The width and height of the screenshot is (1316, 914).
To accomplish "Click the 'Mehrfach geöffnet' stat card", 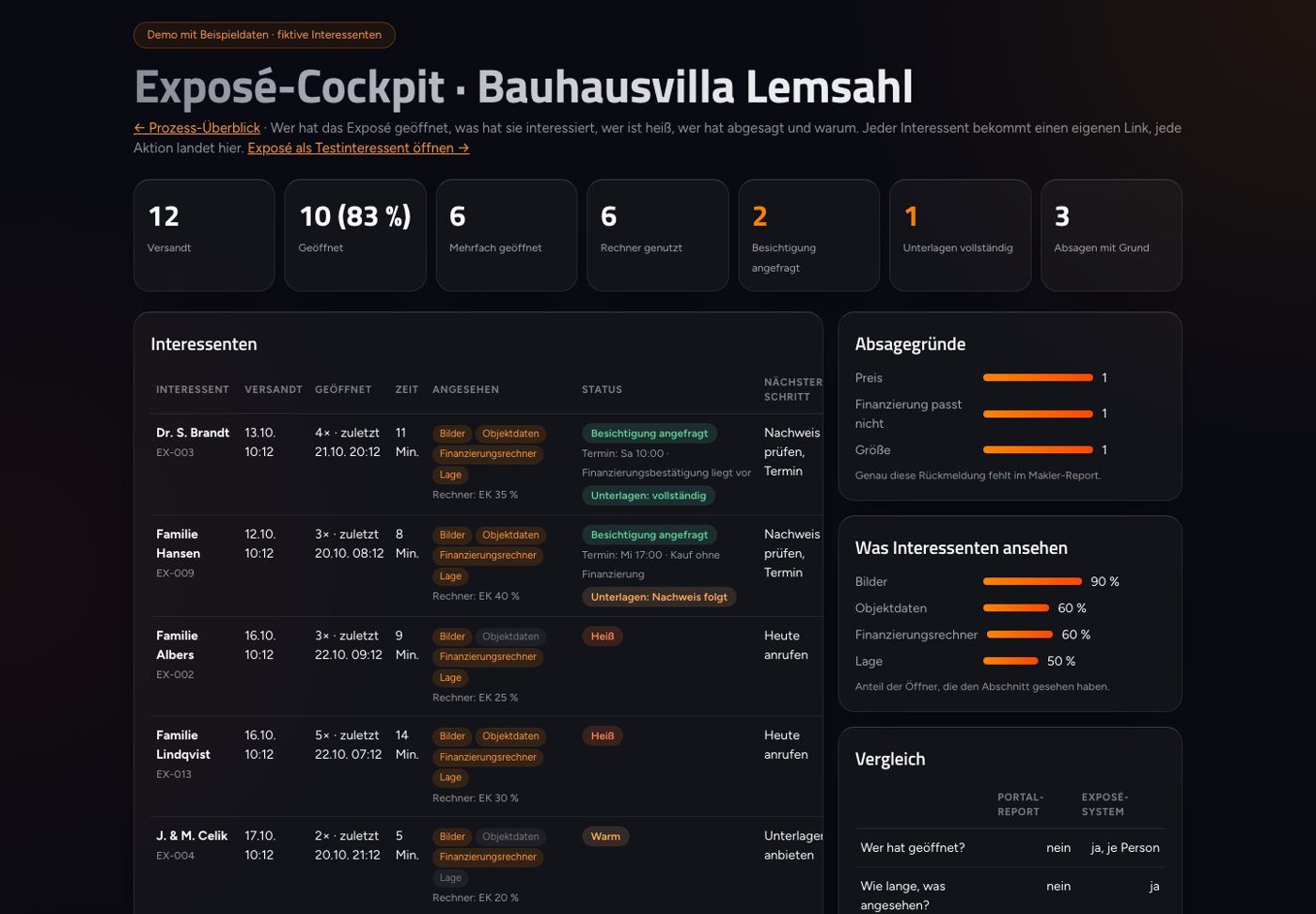I will (x=507, y=235).
